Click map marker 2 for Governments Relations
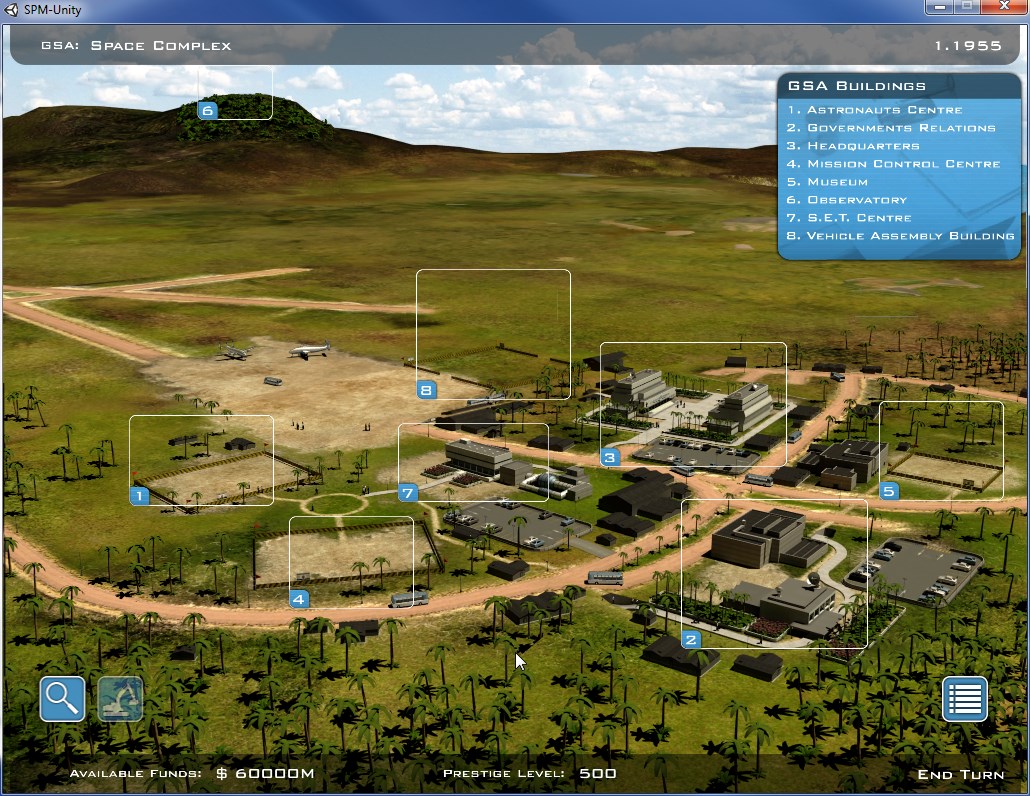The width and height of the screenshot is (1030, 796). pyautogui.click(x=691, y=640)
